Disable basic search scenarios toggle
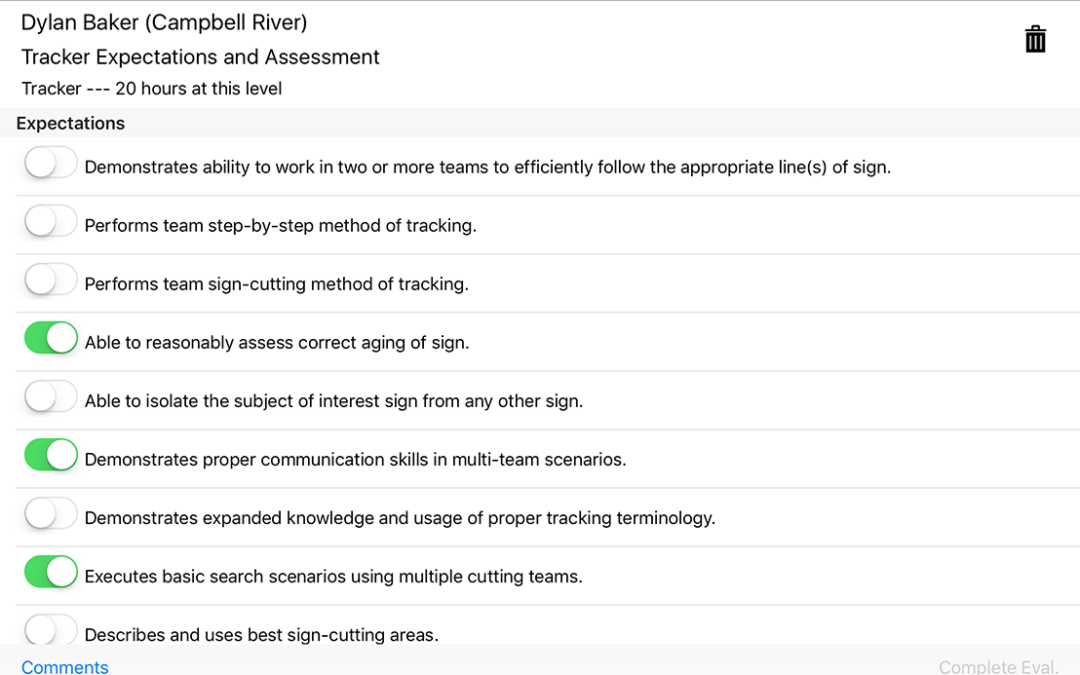The width and height of the screenshot is (1080, 675). point(50,573)
